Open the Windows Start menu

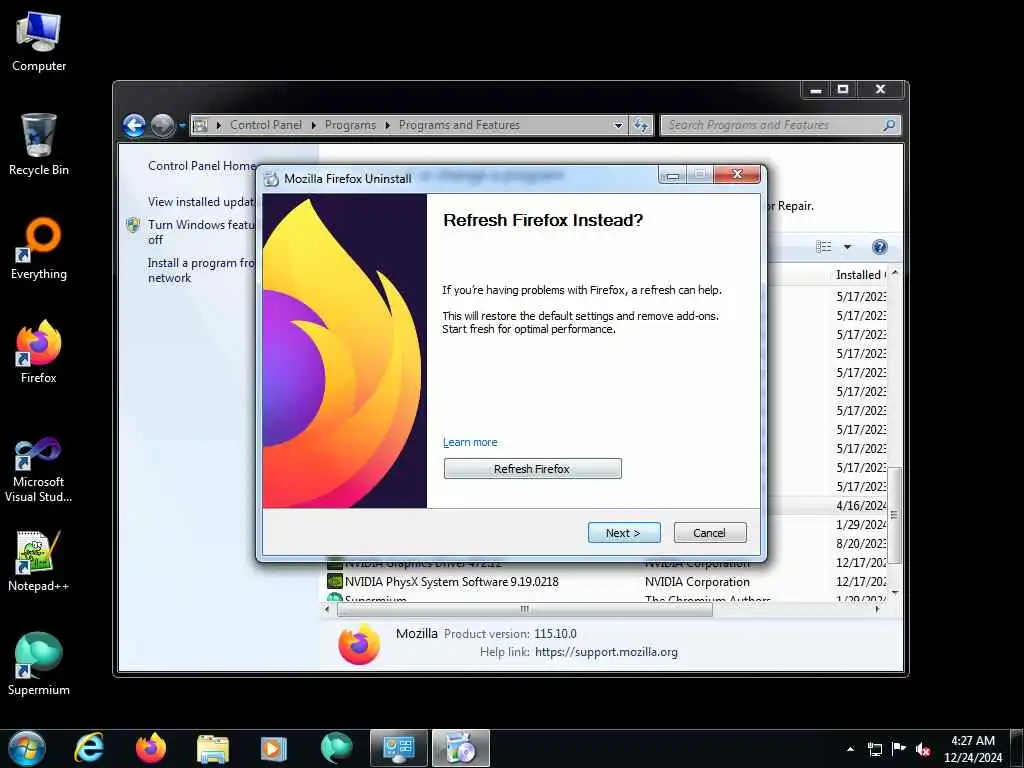pos(27,748)
